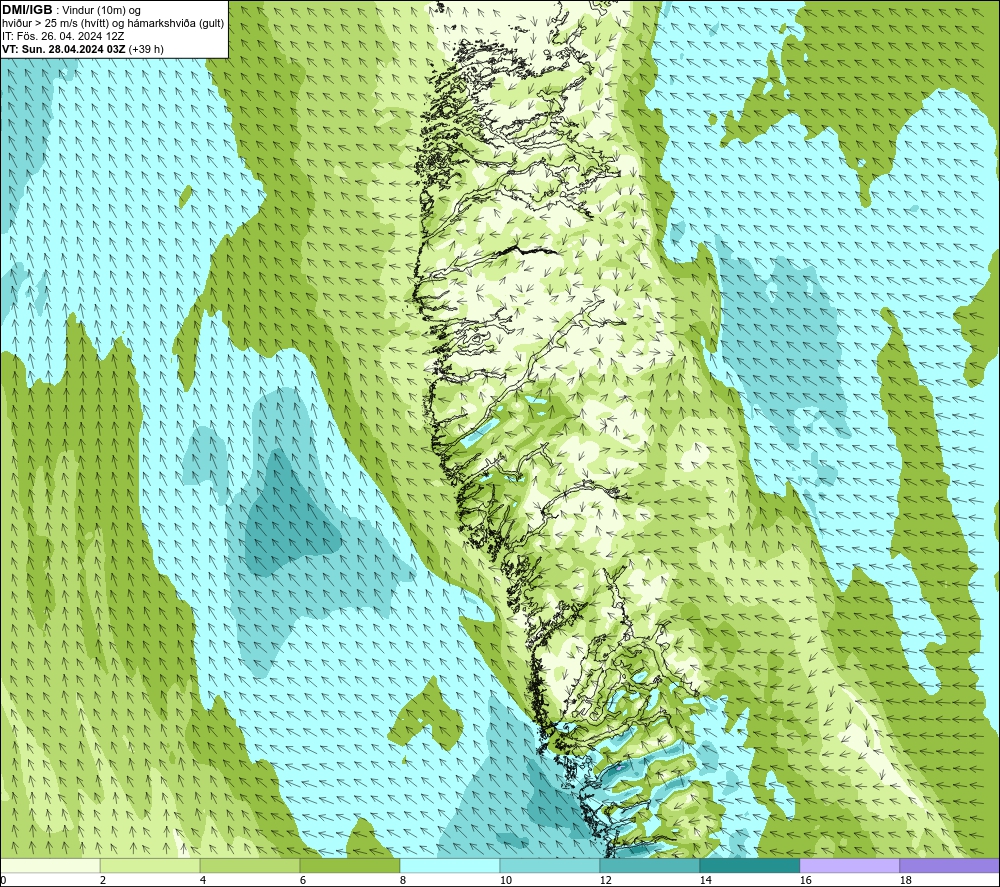Click the 16-18 m/s lavender swatch

849,866
